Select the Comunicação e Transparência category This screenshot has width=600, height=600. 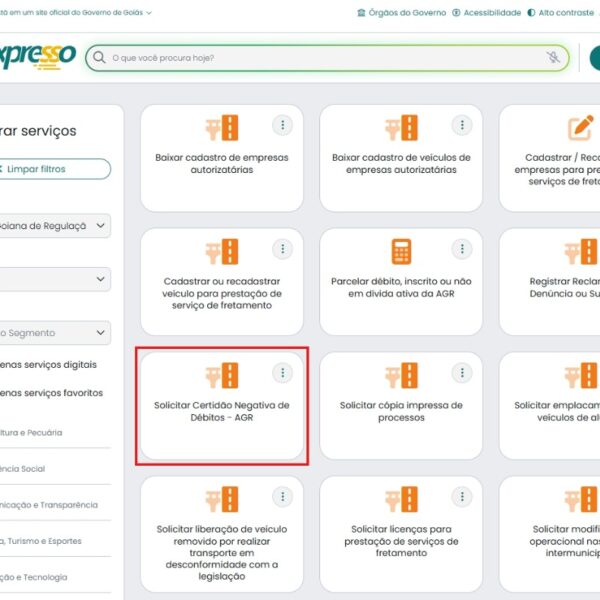tap(49, 505)
